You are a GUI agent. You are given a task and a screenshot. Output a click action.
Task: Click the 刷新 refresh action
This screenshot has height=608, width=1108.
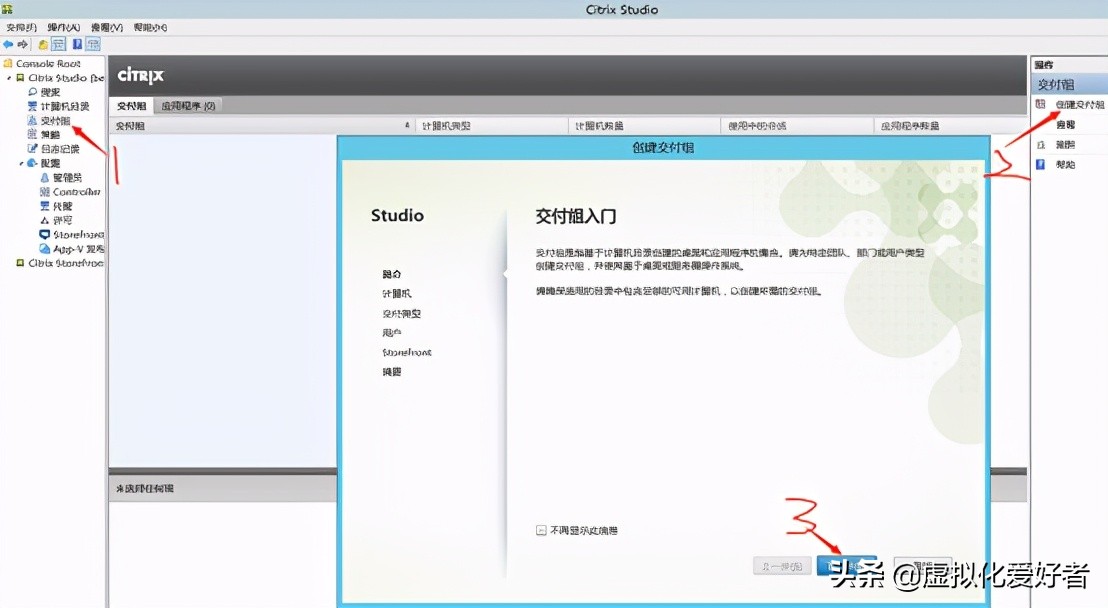(1065, 144)
